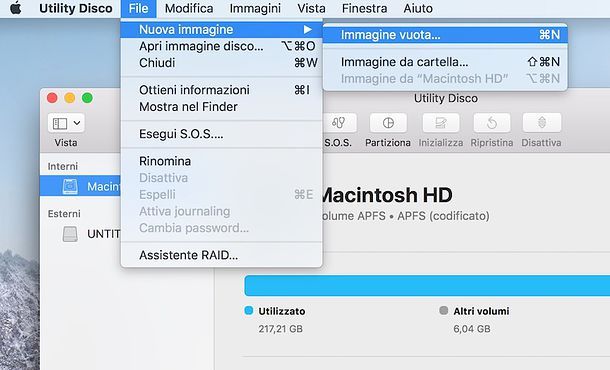Image resolution: width=610 pixels, height=370 pixels.
Task: Click the 6,04 GB other volumes value
Action: 472,329
